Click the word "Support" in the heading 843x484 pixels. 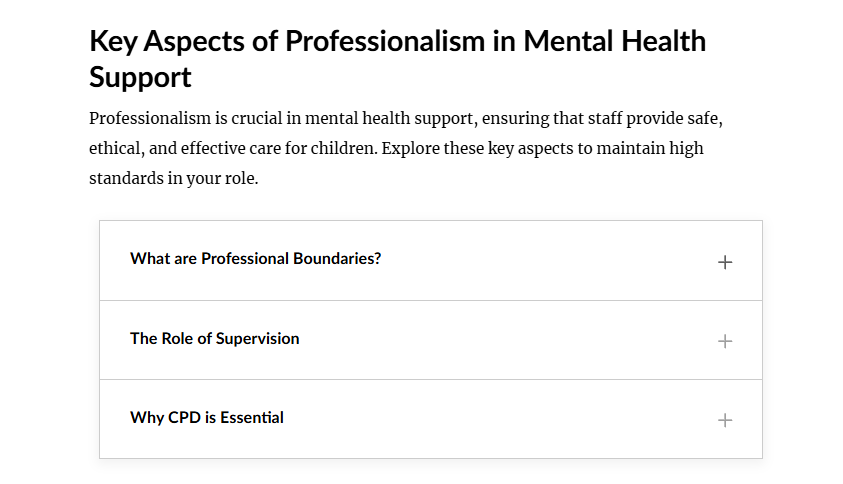(x=140, y=77)
